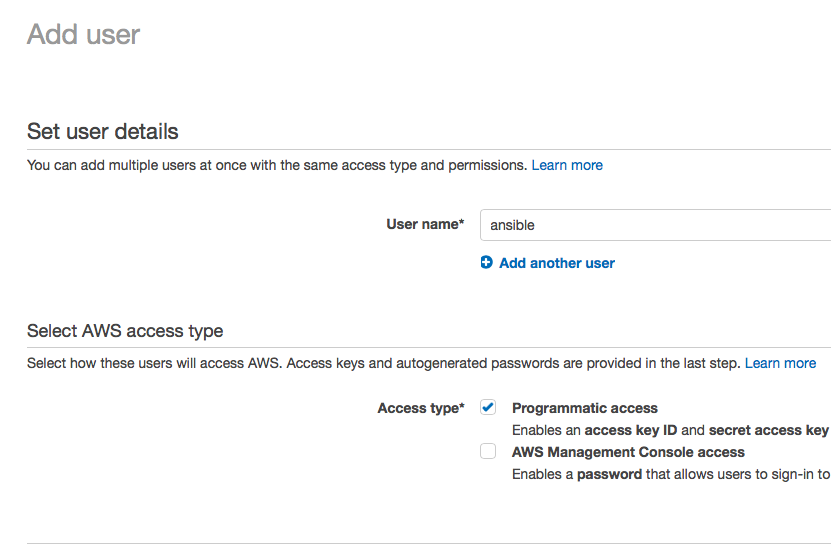Viewport: 831px width, 544px height.
Task: Click the Select AWS access type heading
Action: click(125, 331)
